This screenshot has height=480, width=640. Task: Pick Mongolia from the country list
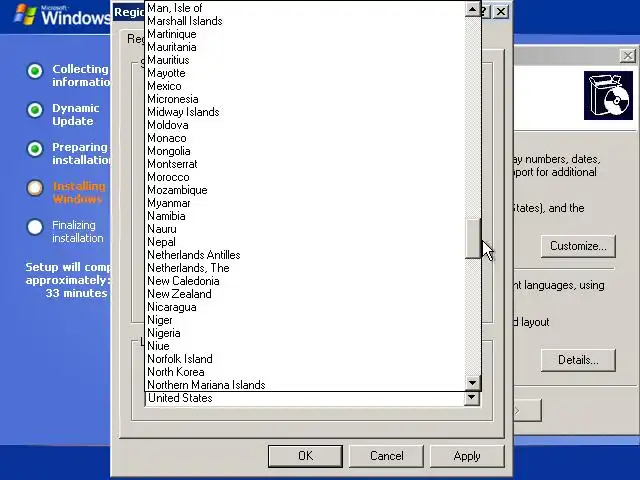305,151
